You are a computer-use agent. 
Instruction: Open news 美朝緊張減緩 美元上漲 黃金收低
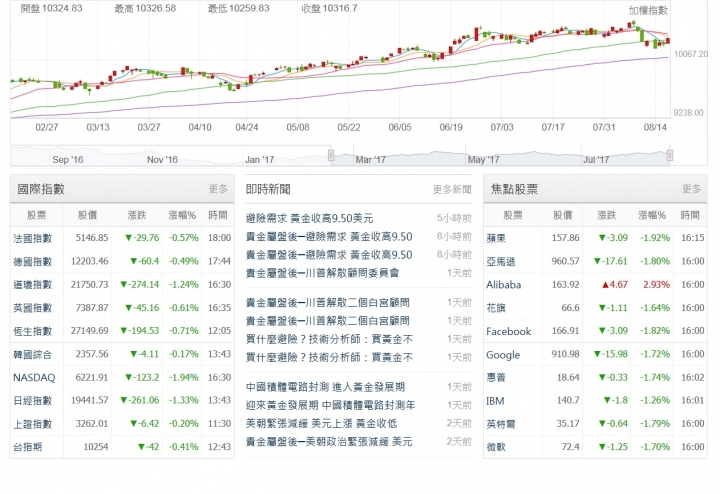(x=329, y=423)
